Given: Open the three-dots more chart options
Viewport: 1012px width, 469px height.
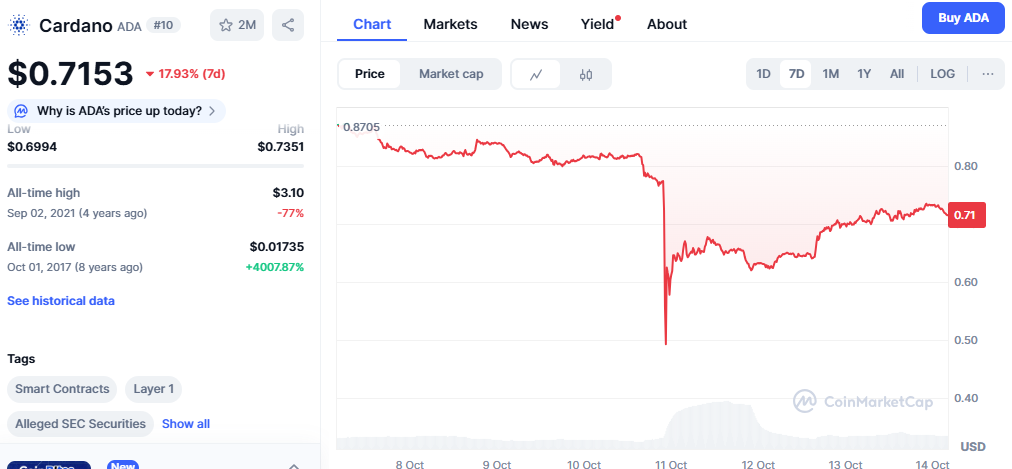Looking at the screenshot, I should [988, 74].
